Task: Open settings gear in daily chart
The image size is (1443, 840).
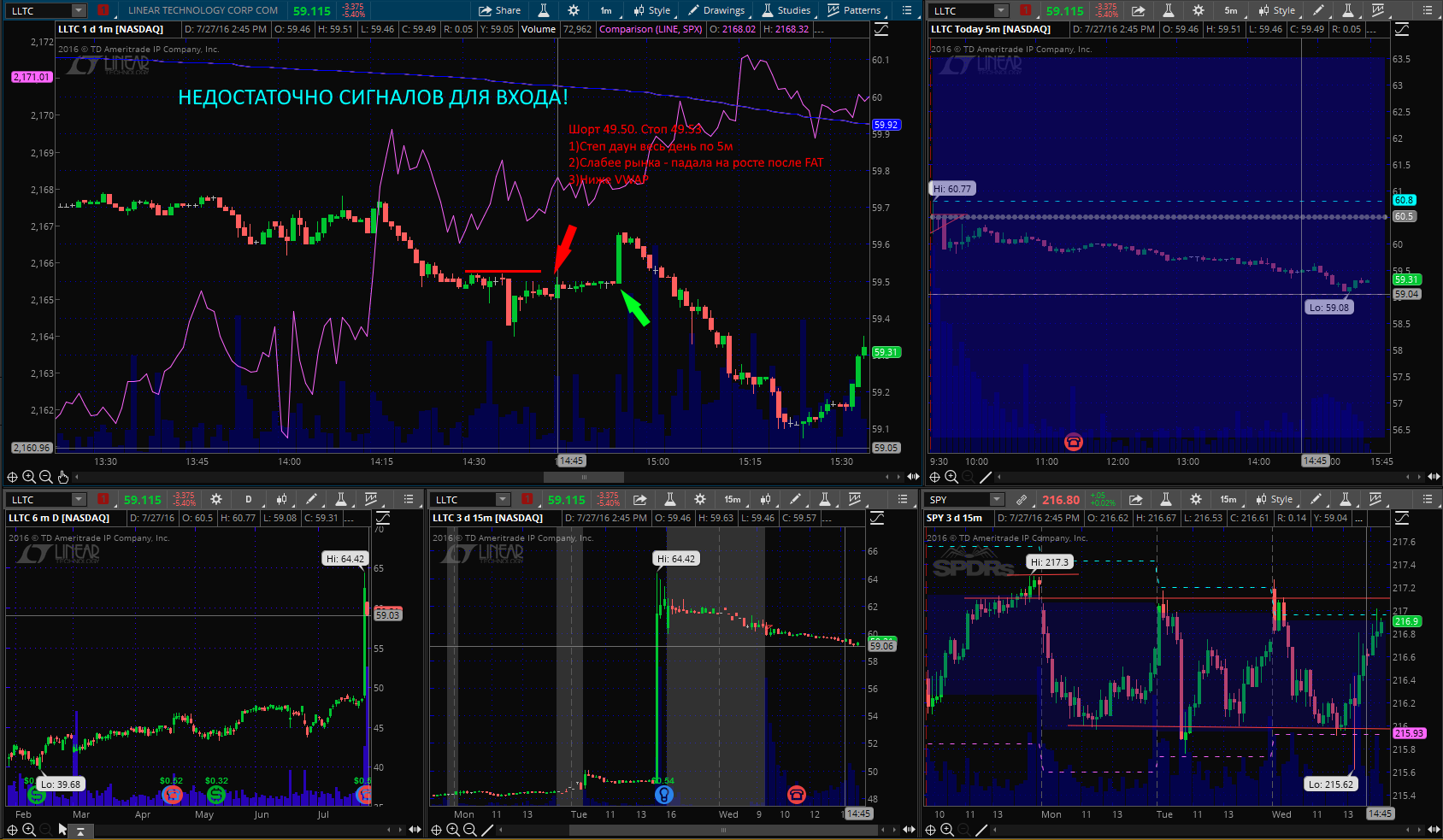Action: coord(216,499)
